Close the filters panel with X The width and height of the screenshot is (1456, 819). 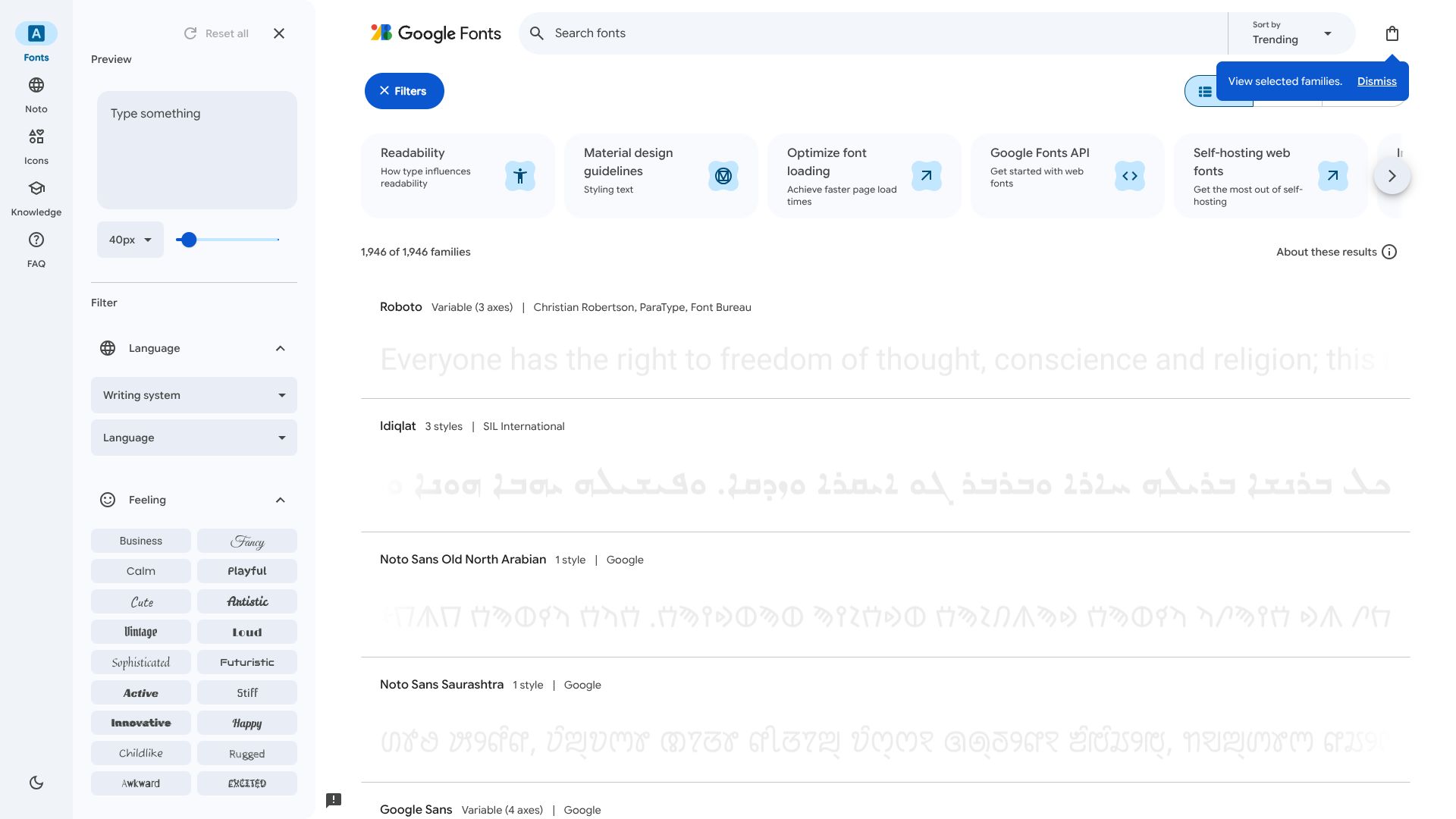(279, 33)
